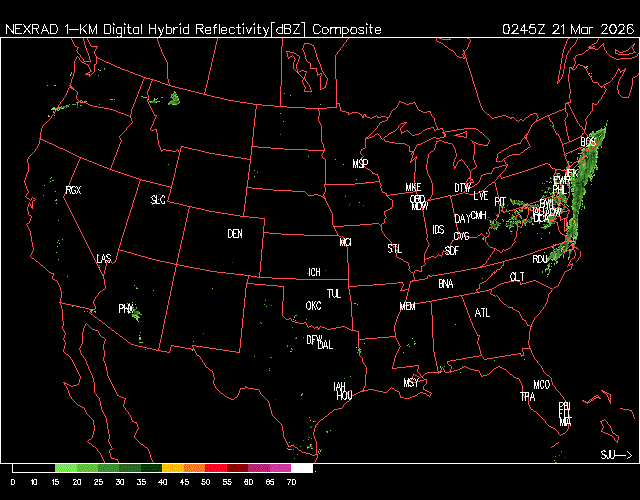The image size is (640, 500).
Task: Select the MEM station marker
Action: coord(407,306)
